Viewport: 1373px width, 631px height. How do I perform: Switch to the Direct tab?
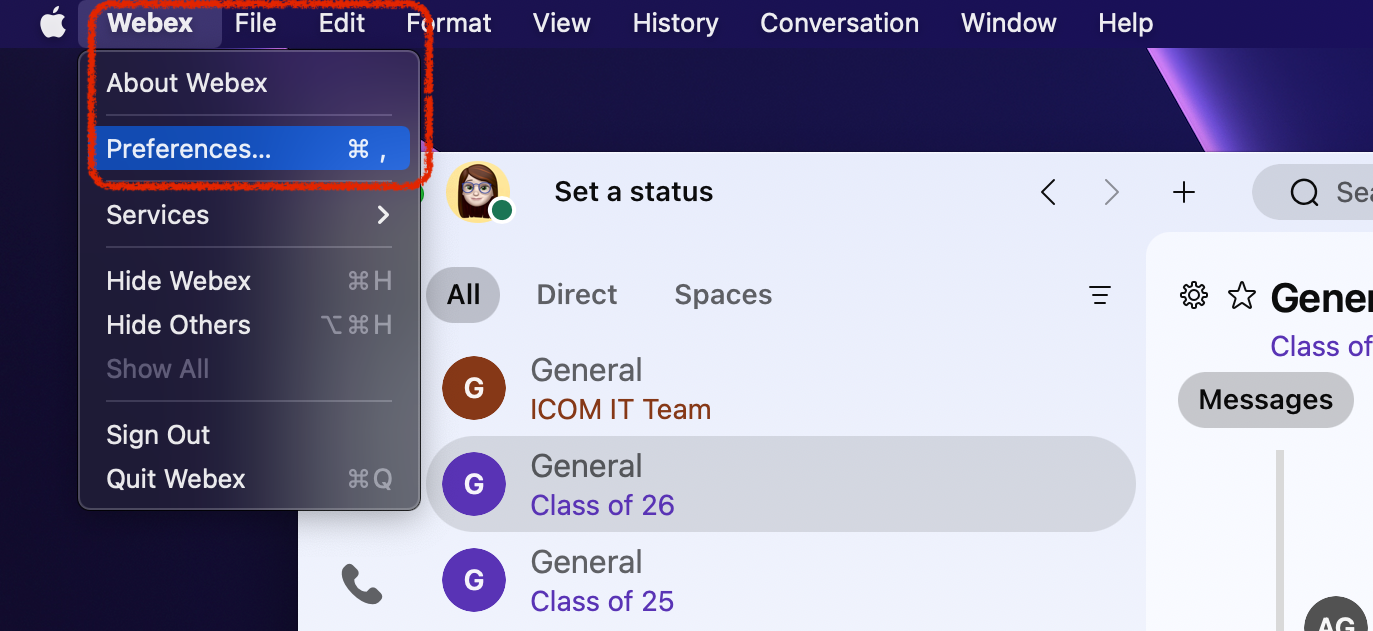[576, 294]
